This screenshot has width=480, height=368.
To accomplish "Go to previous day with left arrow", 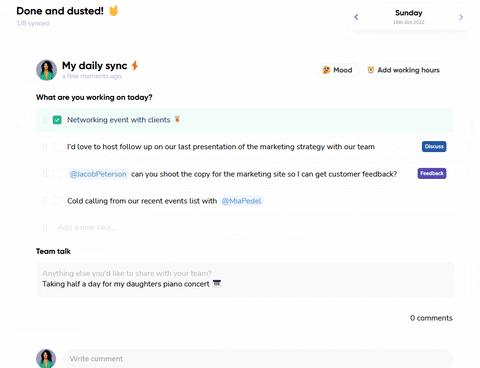I will 356,17.
